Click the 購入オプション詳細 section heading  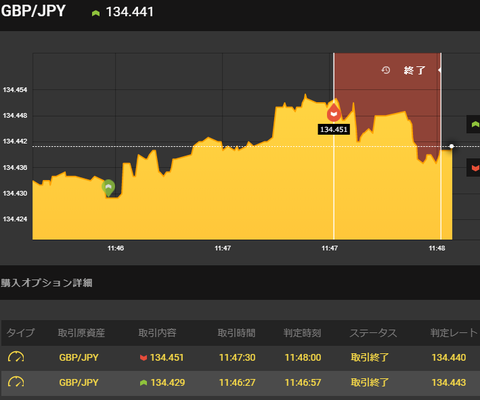(x=46, y=283)
